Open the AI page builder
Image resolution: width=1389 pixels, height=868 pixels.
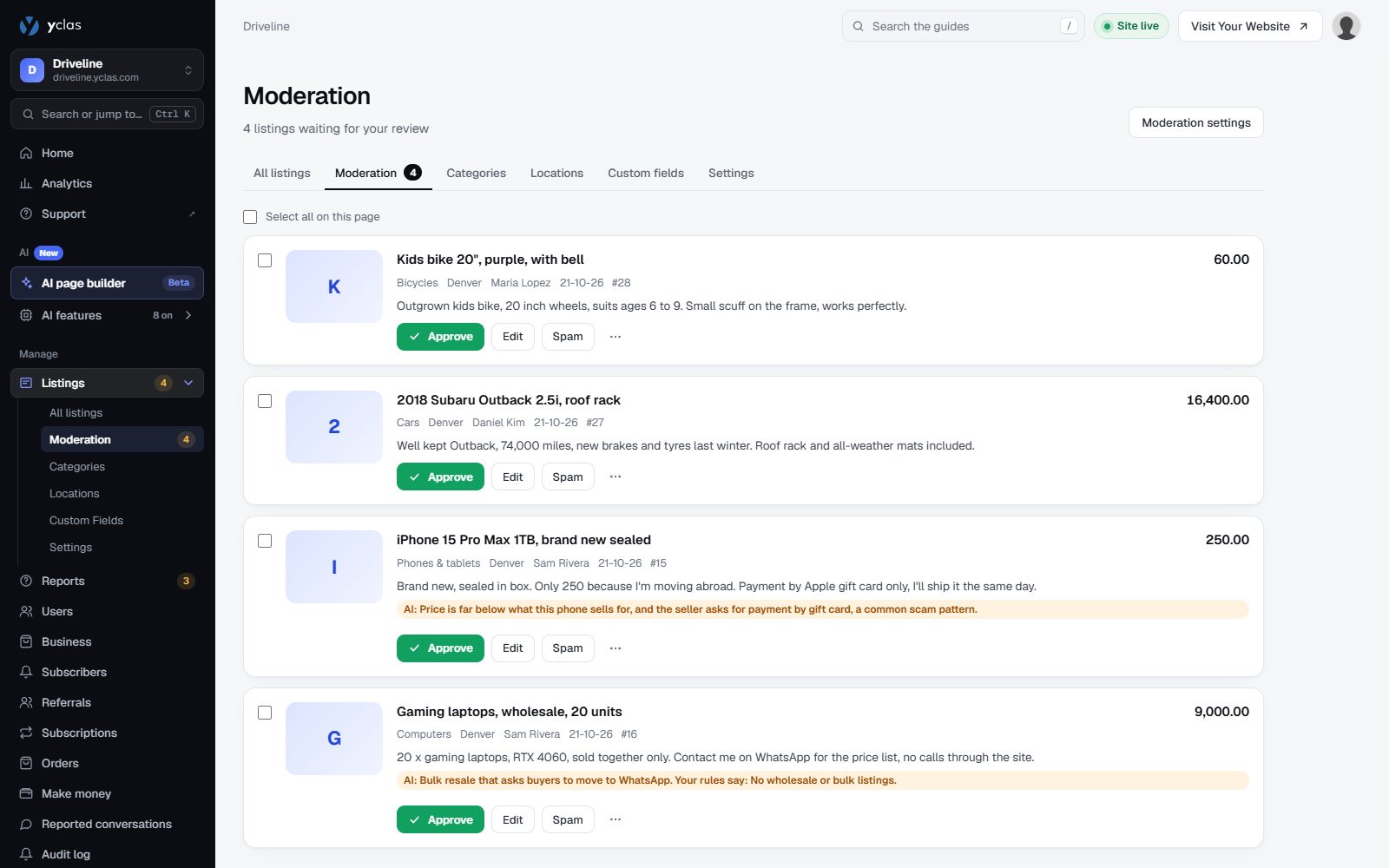click(107, 283)
